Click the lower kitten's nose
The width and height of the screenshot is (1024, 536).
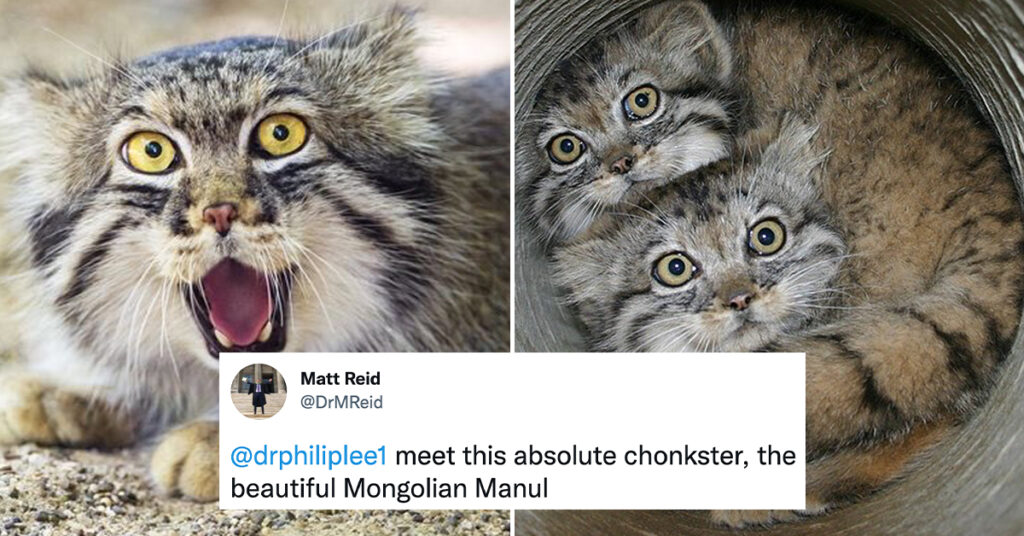click(x=740, y=300)
